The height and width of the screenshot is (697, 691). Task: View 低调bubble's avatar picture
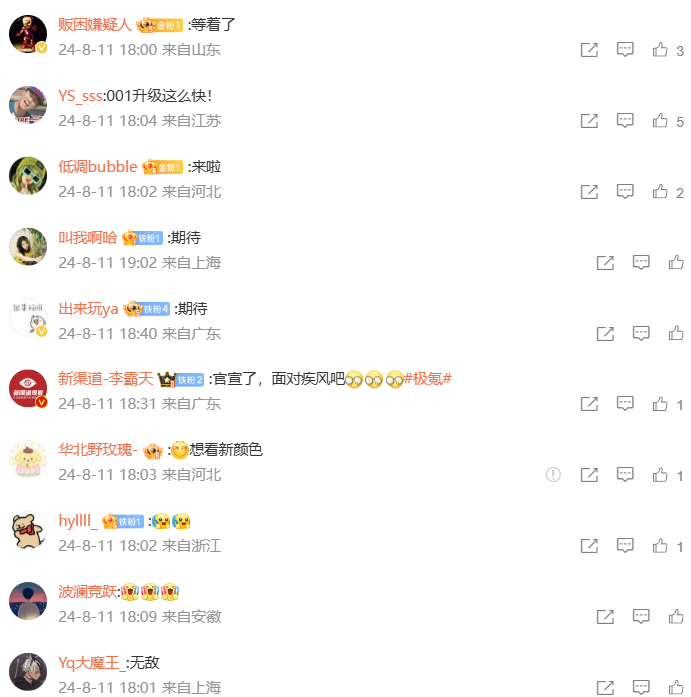(x=28, y=176)
